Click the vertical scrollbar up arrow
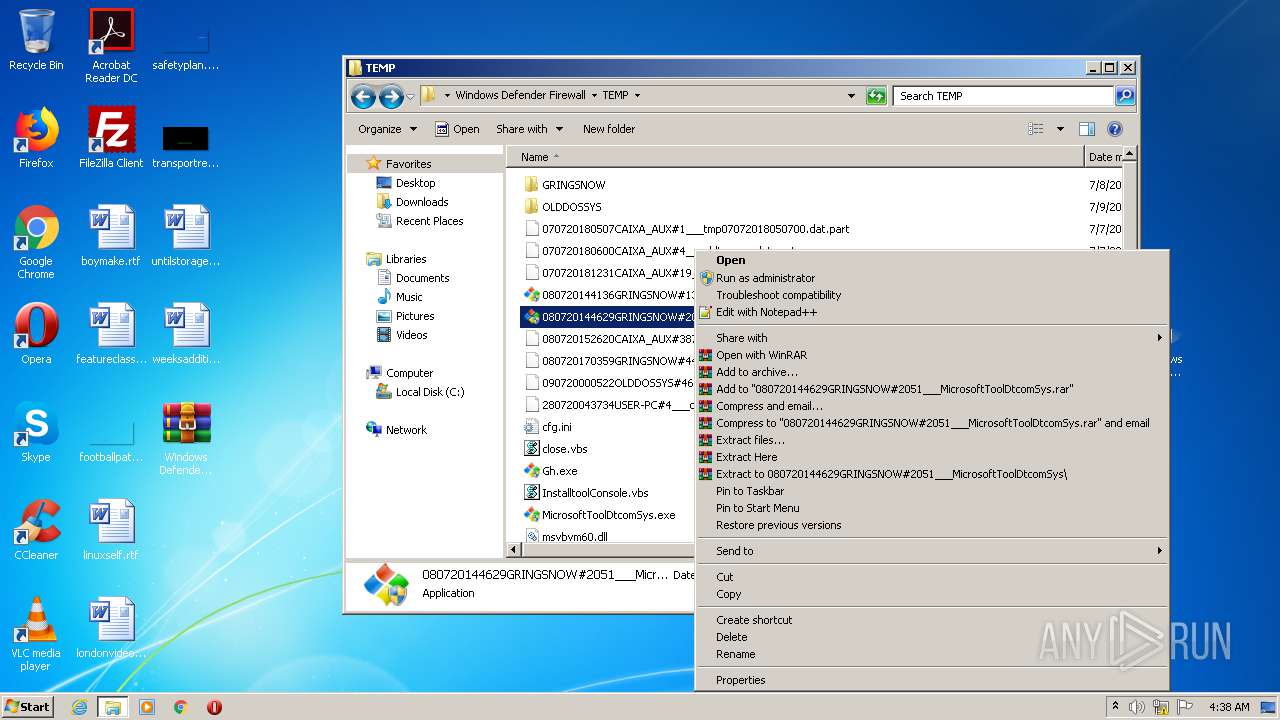Image resolution: width=1280 pixels, height=720 pixels. [x=1129, y=154]
